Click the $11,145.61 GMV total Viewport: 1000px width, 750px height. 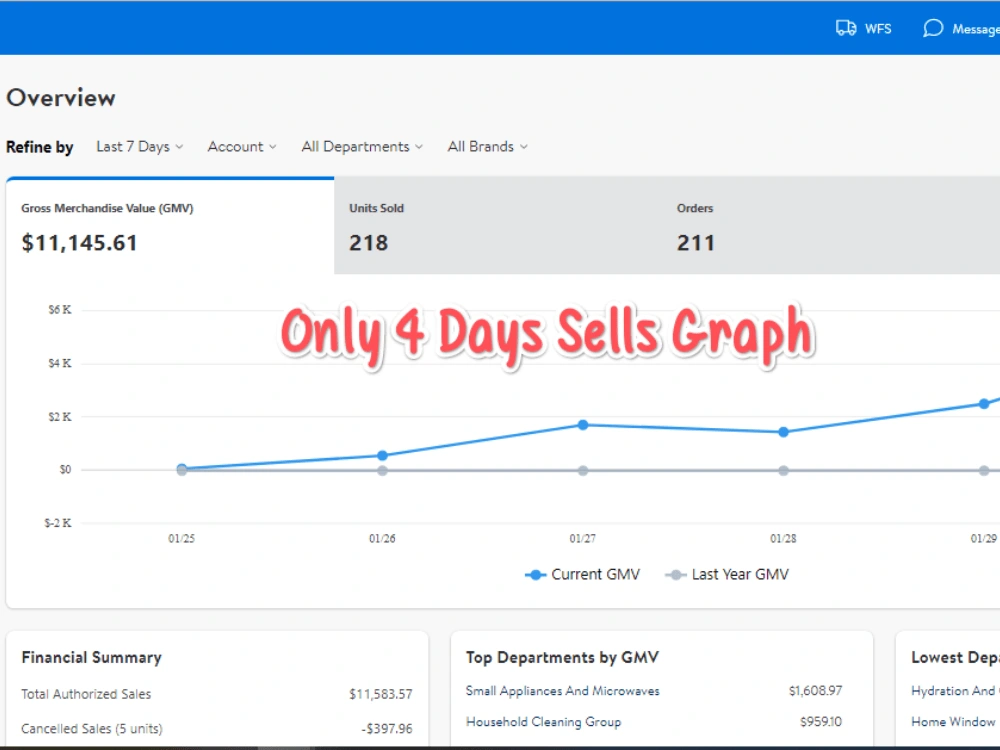tap(79, 243)
